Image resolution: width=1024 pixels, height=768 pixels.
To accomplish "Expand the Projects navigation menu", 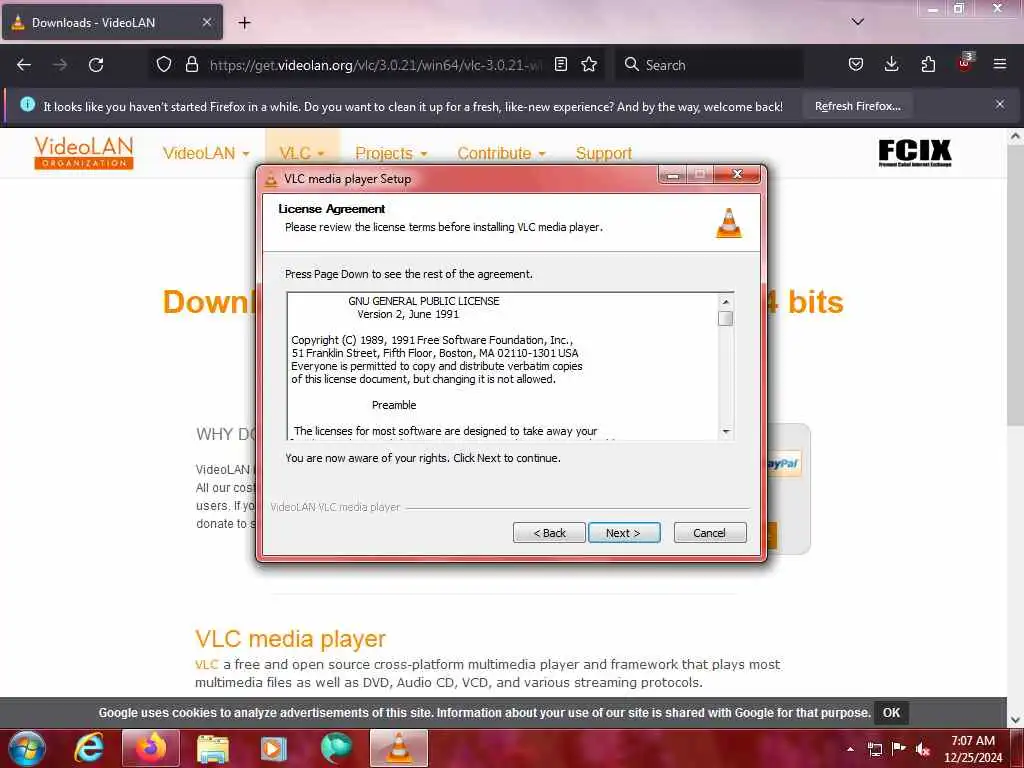I will (x=391, y=153).
